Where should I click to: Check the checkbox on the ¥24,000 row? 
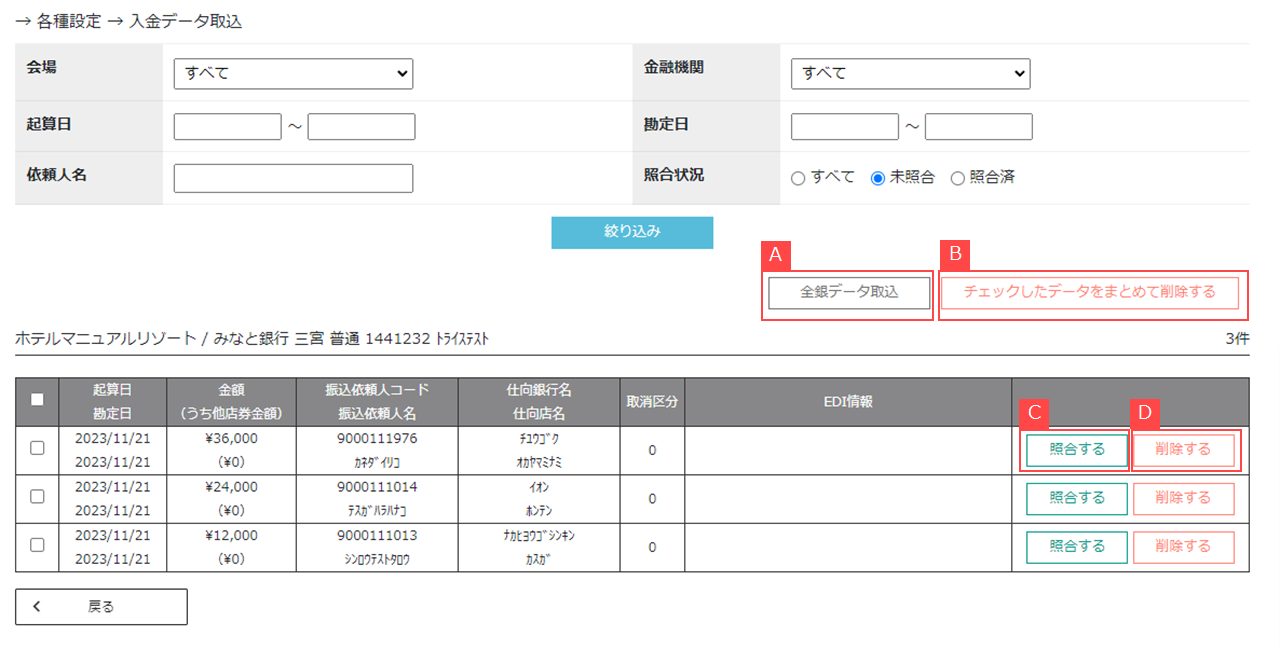(x=37, y=497)
